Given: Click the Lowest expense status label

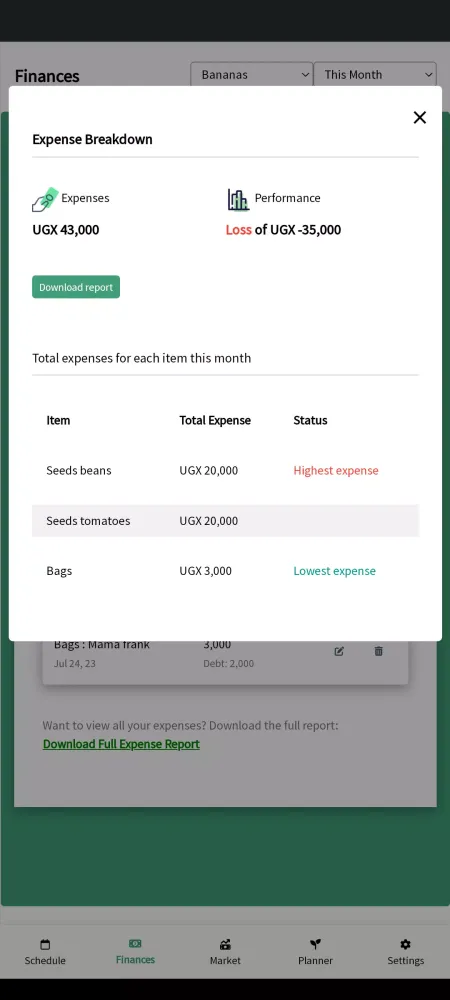Looking at the screenshot, I should pos(335,571).
